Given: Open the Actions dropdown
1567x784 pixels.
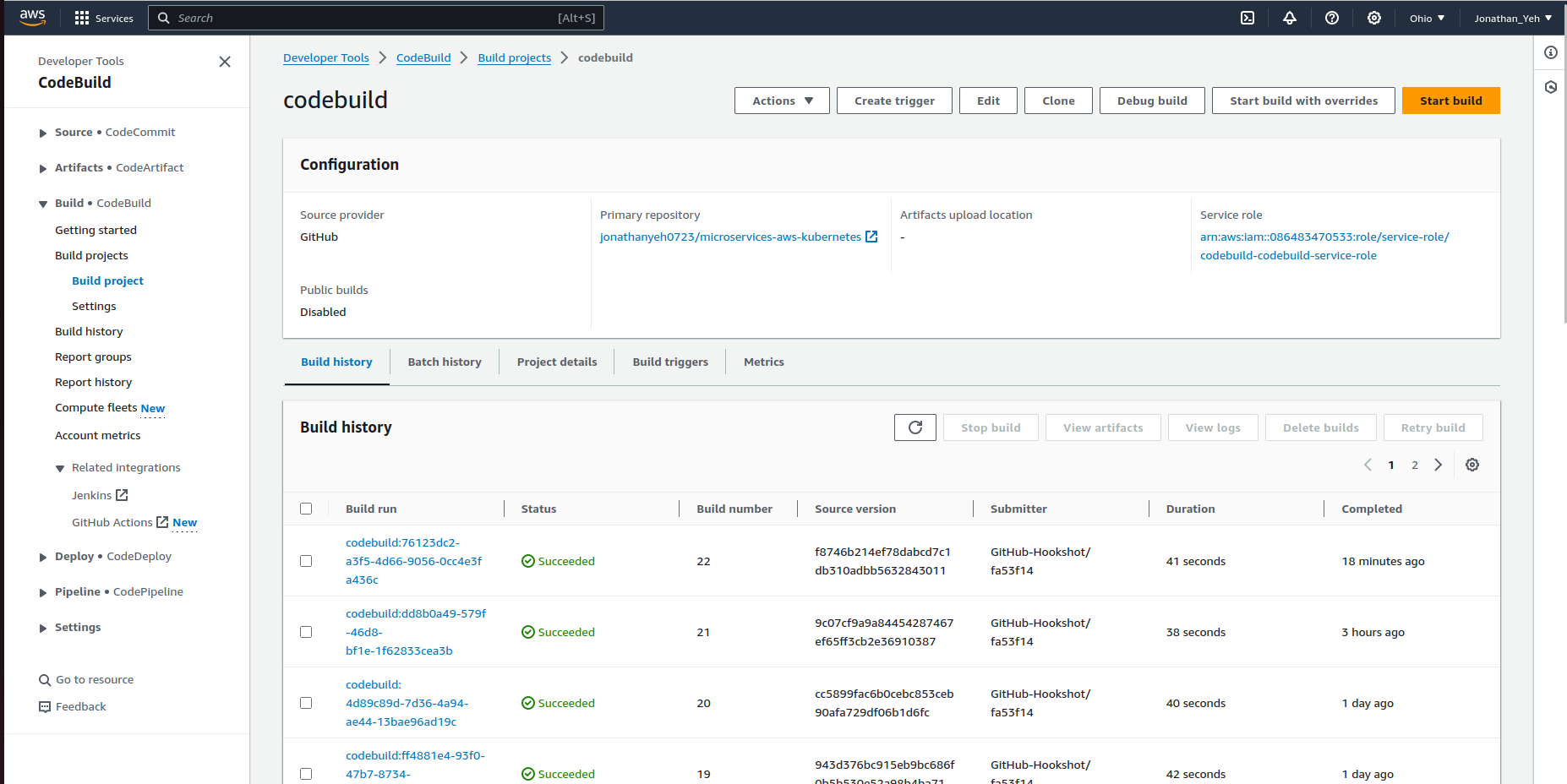Looking at the screenshot, I should pos(782,101).
